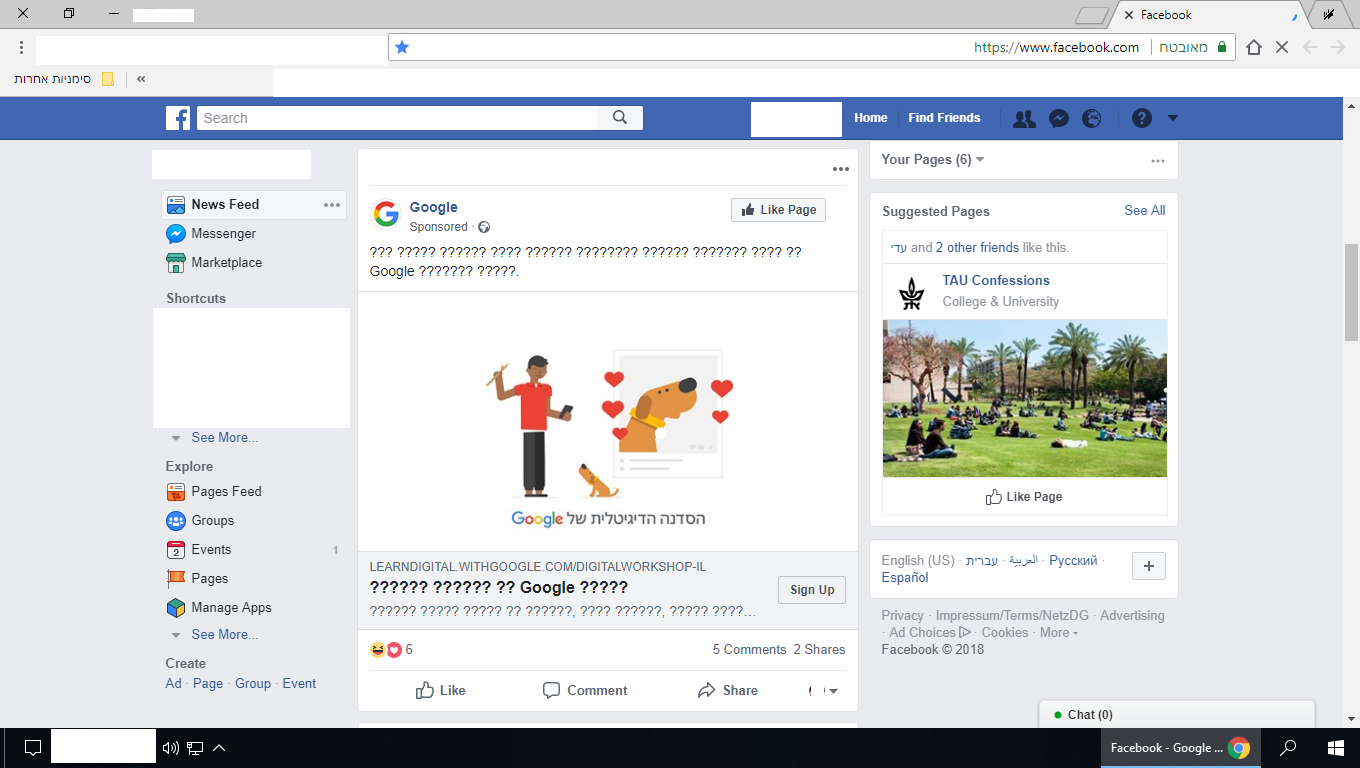Open the Google page name link
1360x768 pixels.
tap(434, 207)
